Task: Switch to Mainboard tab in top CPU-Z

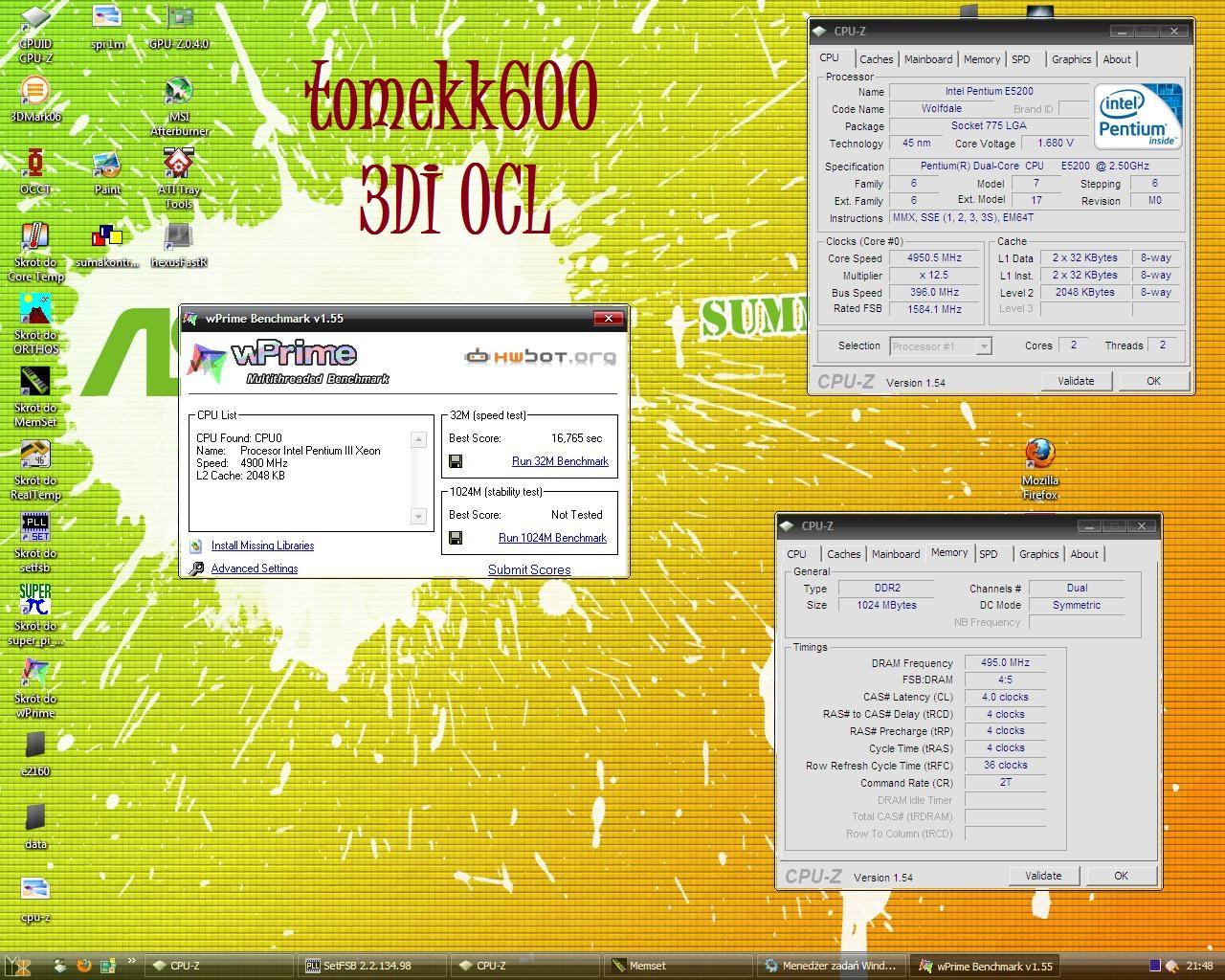Action: (x=928, y=59)
